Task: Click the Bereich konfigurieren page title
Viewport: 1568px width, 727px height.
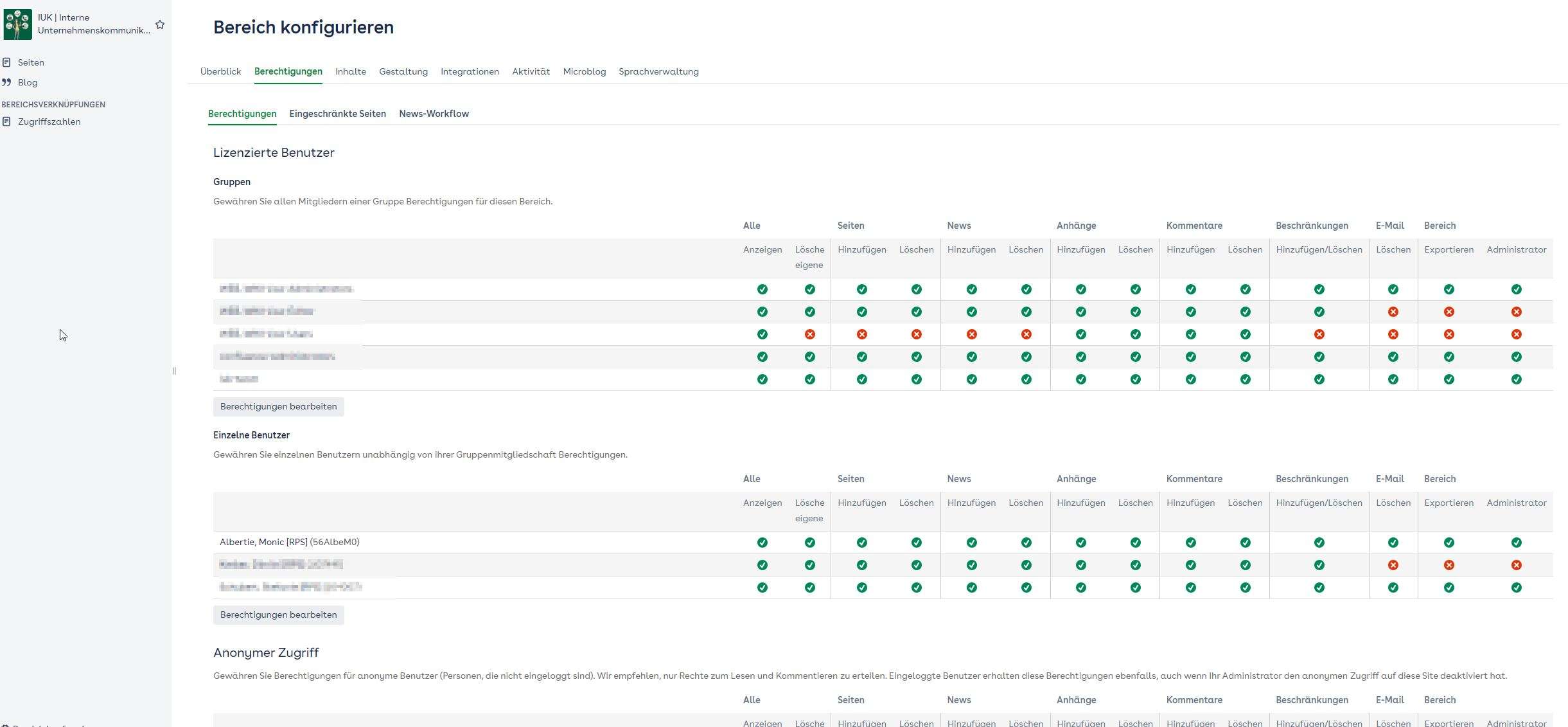Action: tap(303, 27)
